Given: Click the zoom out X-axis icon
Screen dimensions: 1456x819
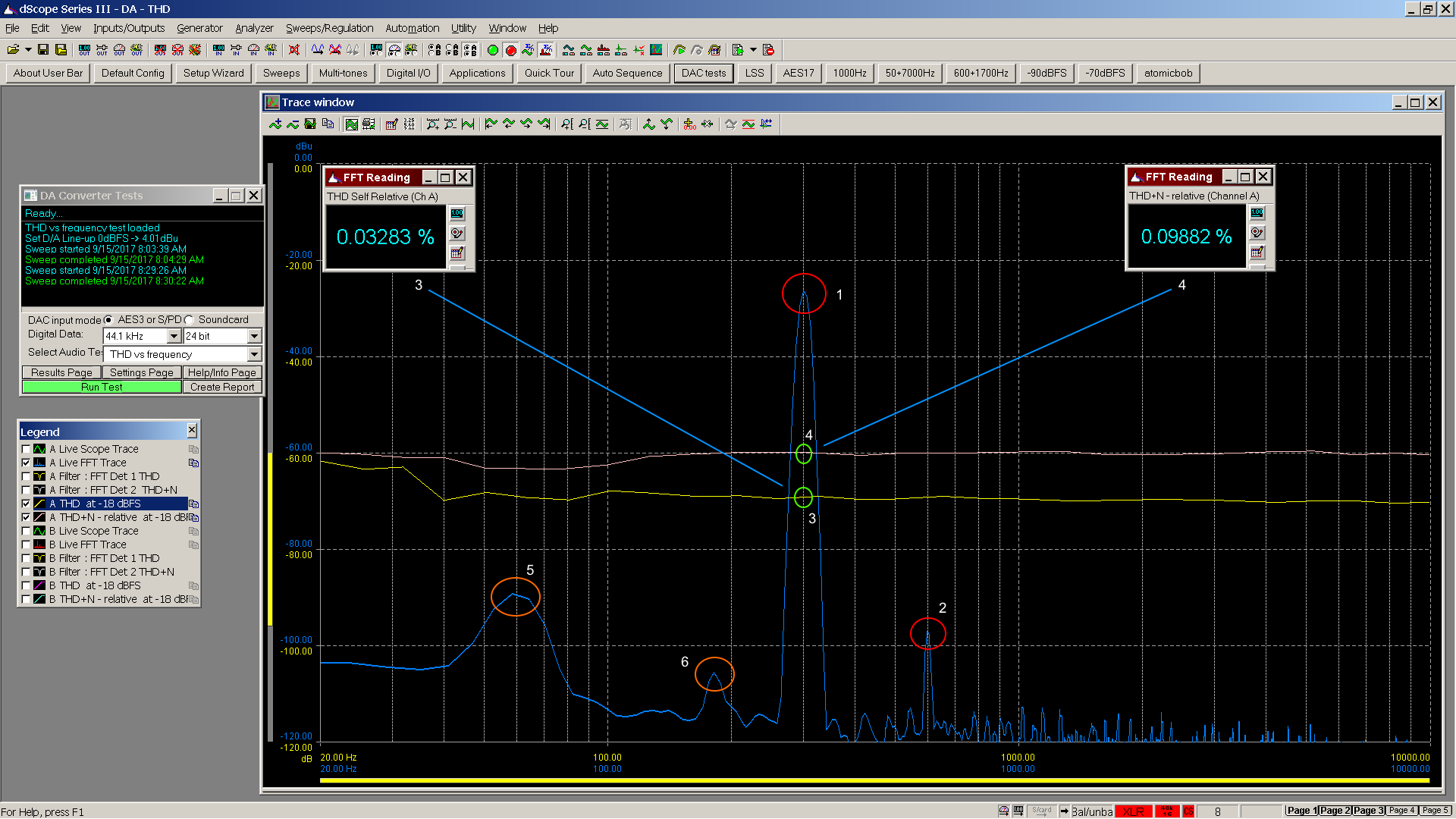Looking at the screenshot, I should point(450,124).
